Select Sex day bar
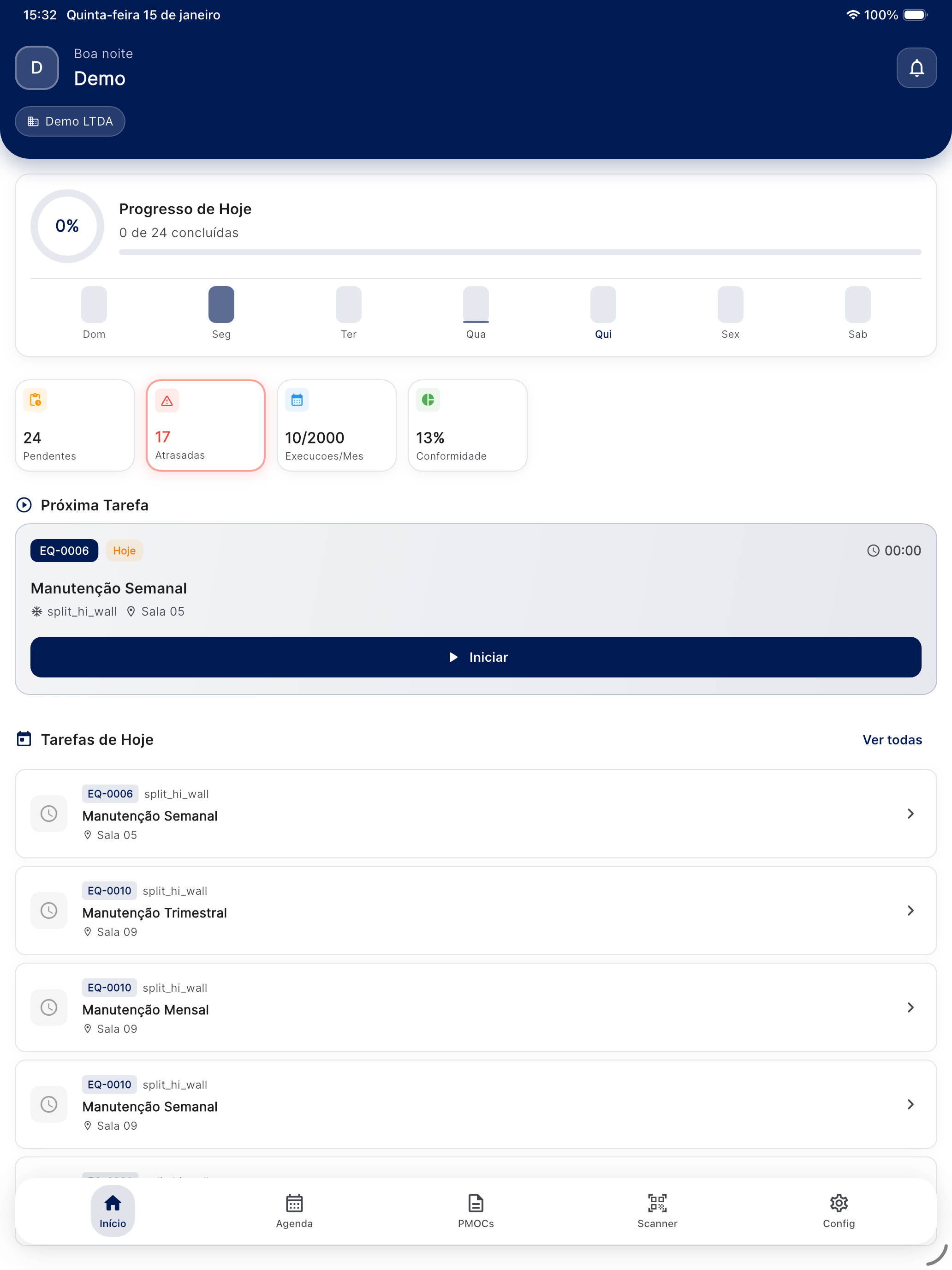Viewport: 952px width, 1270px height. pos(730,306)
